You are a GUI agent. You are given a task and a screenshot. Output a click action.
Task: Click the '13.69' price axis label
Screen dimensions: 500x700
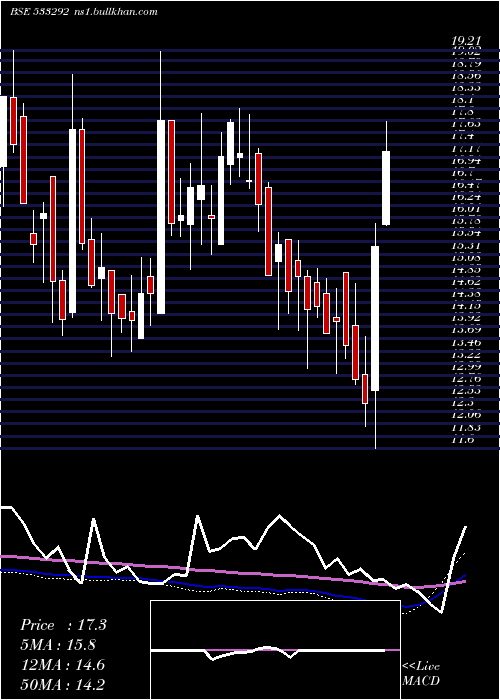pyautogui.click(x=466, y=330)
